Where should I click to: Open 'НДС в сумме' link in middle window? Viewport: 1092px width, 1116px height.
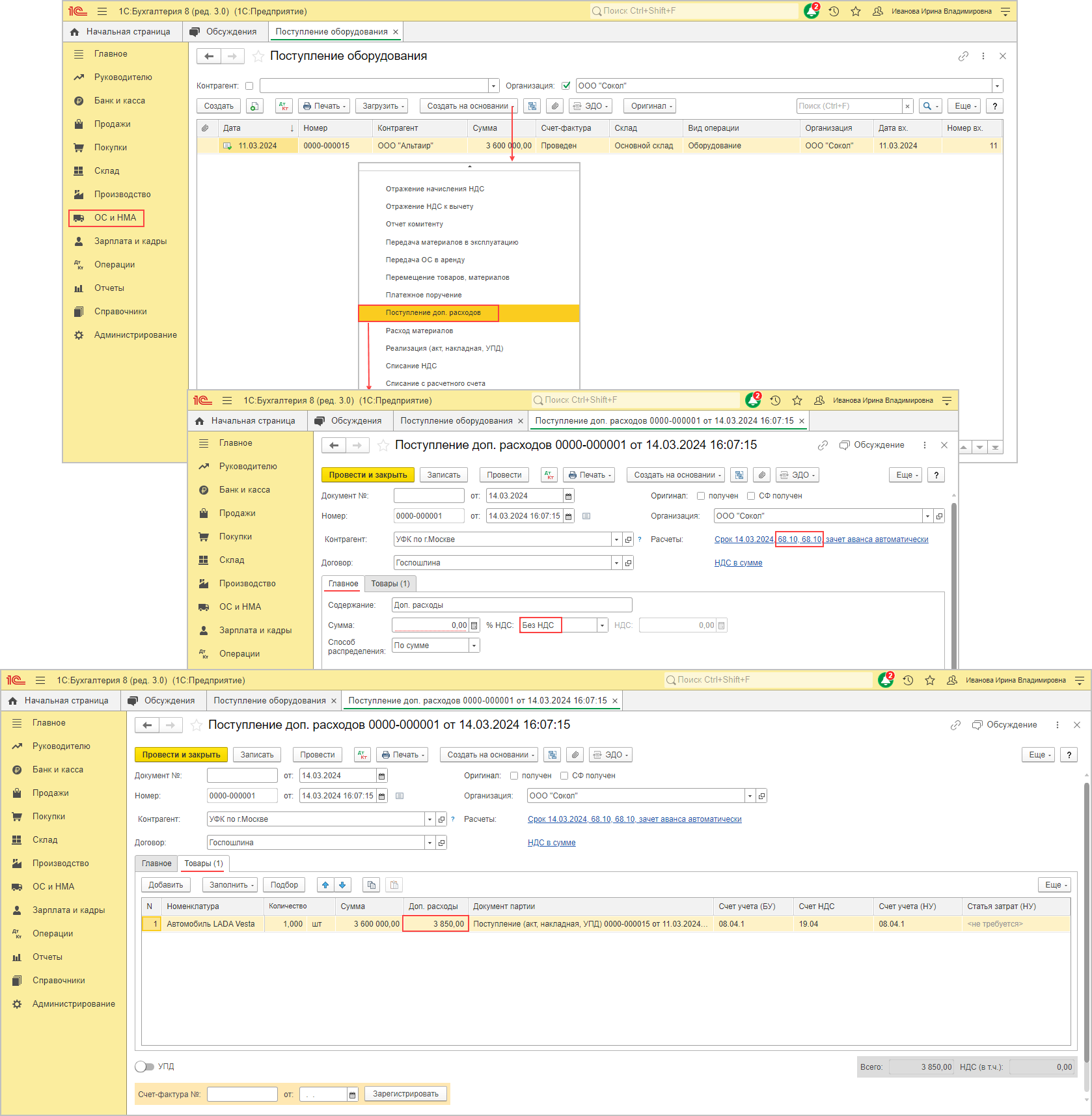[x=738, y=563]
